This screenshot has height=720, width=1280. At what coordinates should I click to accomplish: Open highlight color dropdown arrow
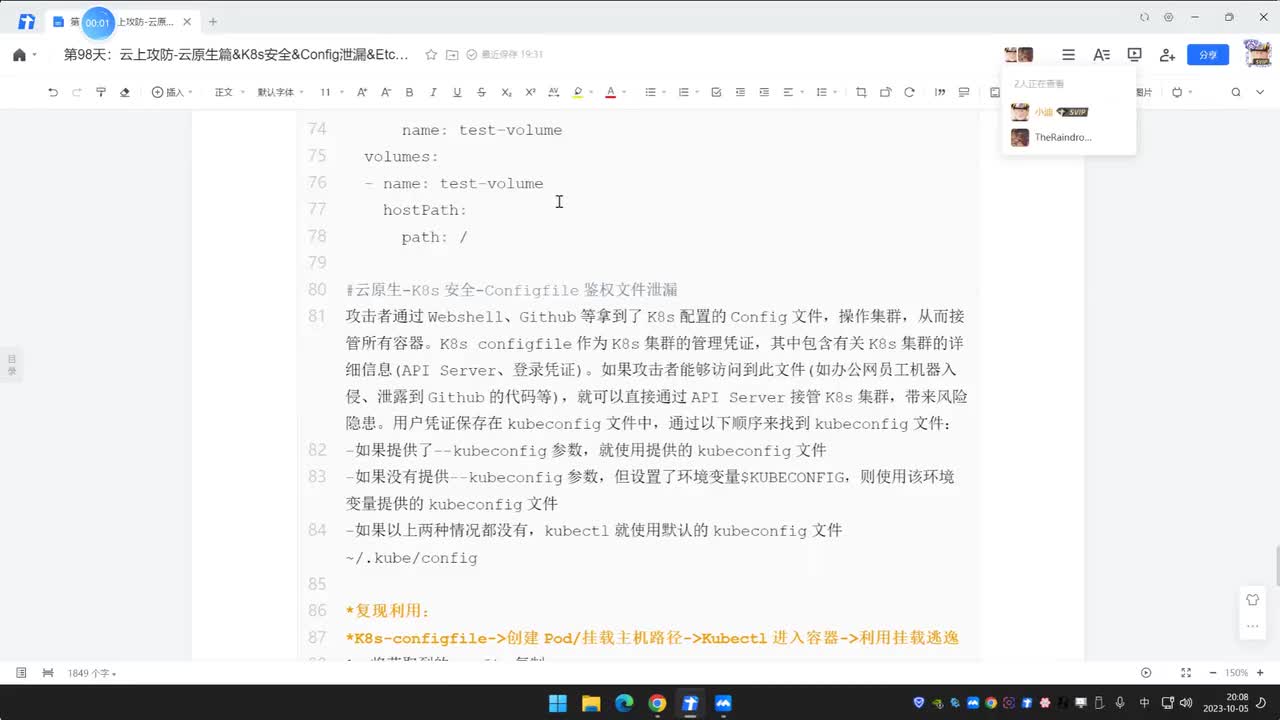tap(590, 92)
